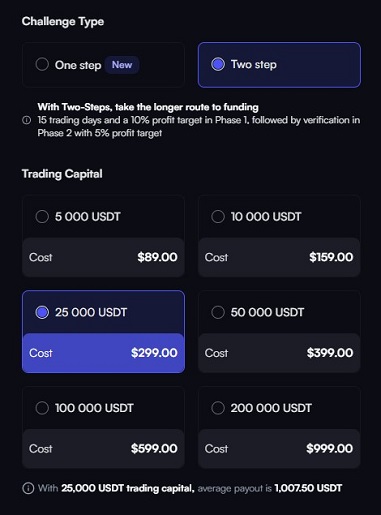Click the New badge beside One step
Viewport: 381px width, 515px height.
[x=122, y=65]
